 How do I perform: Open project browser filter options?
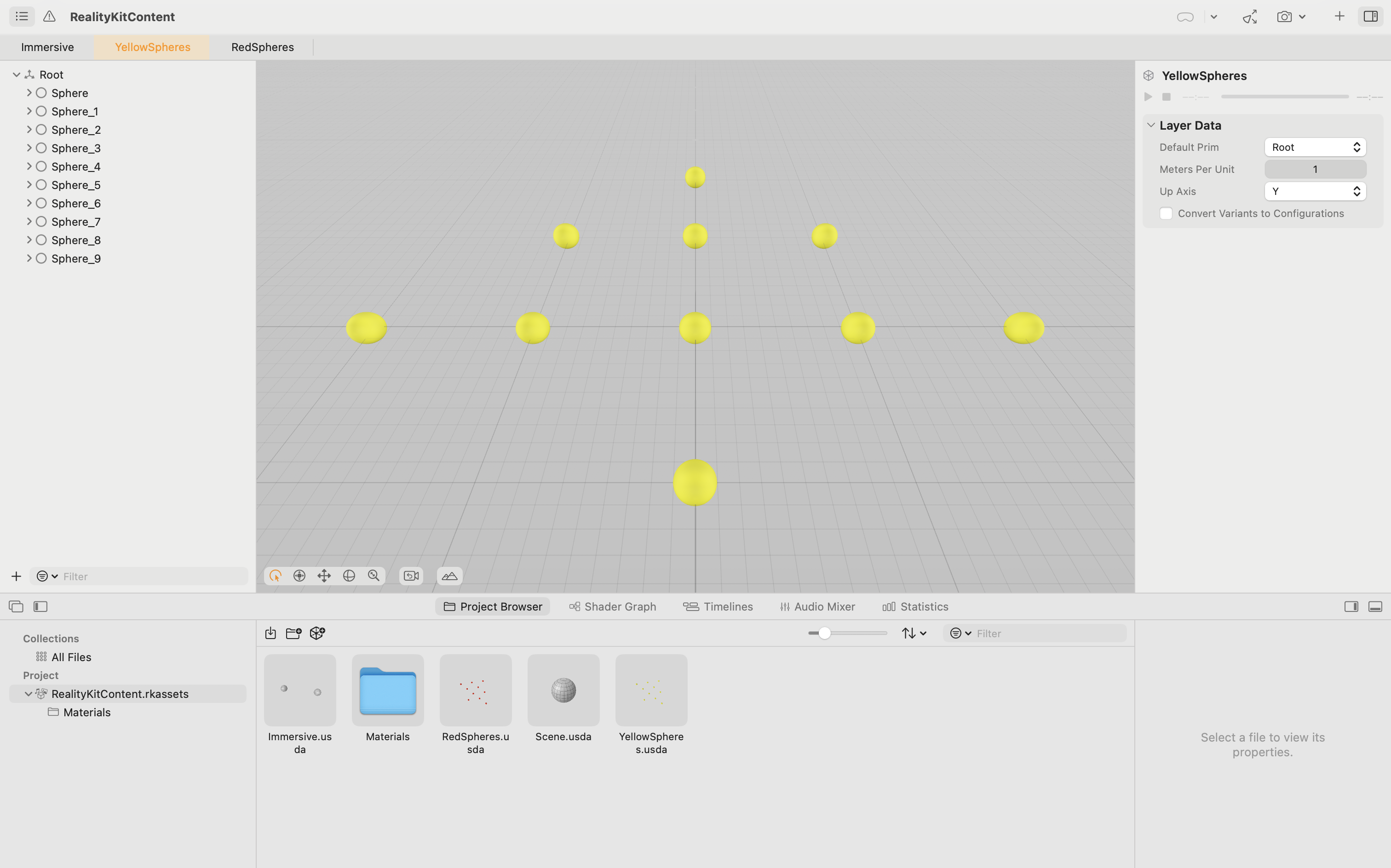point(960,633)
